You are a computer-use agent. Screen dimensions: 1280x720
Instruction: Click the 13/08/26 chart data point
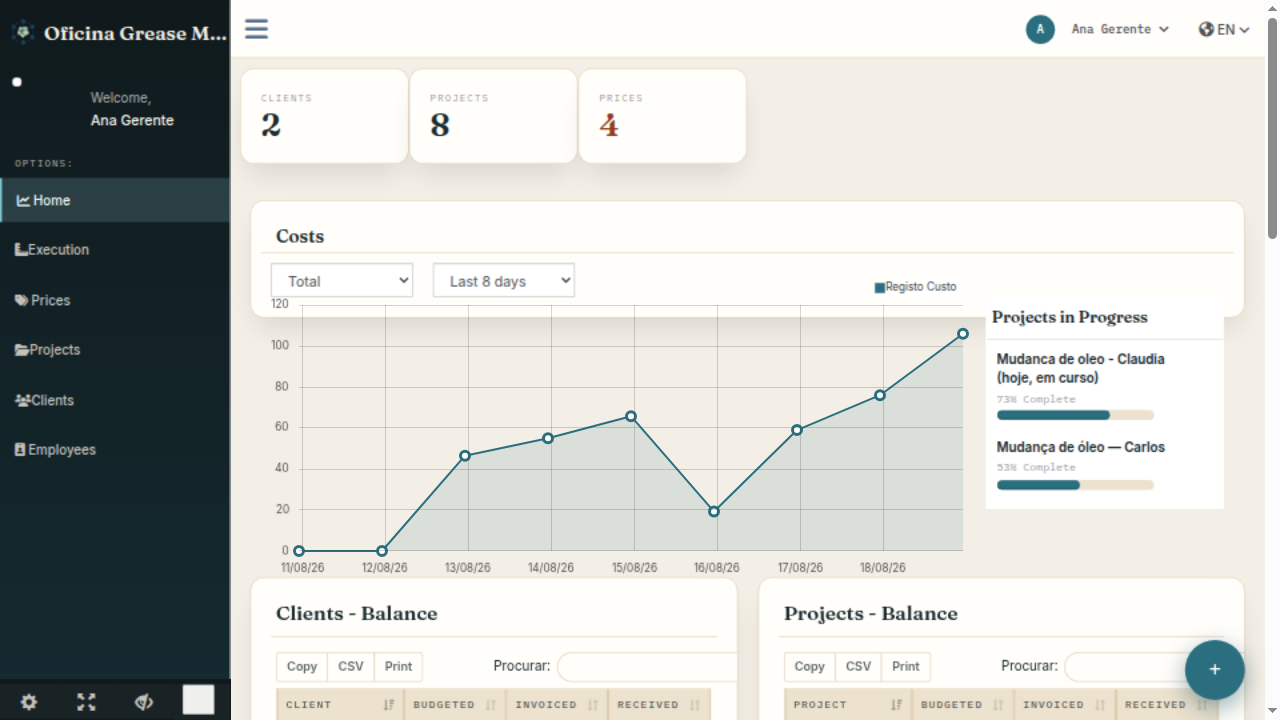click(x=465, y=456)
